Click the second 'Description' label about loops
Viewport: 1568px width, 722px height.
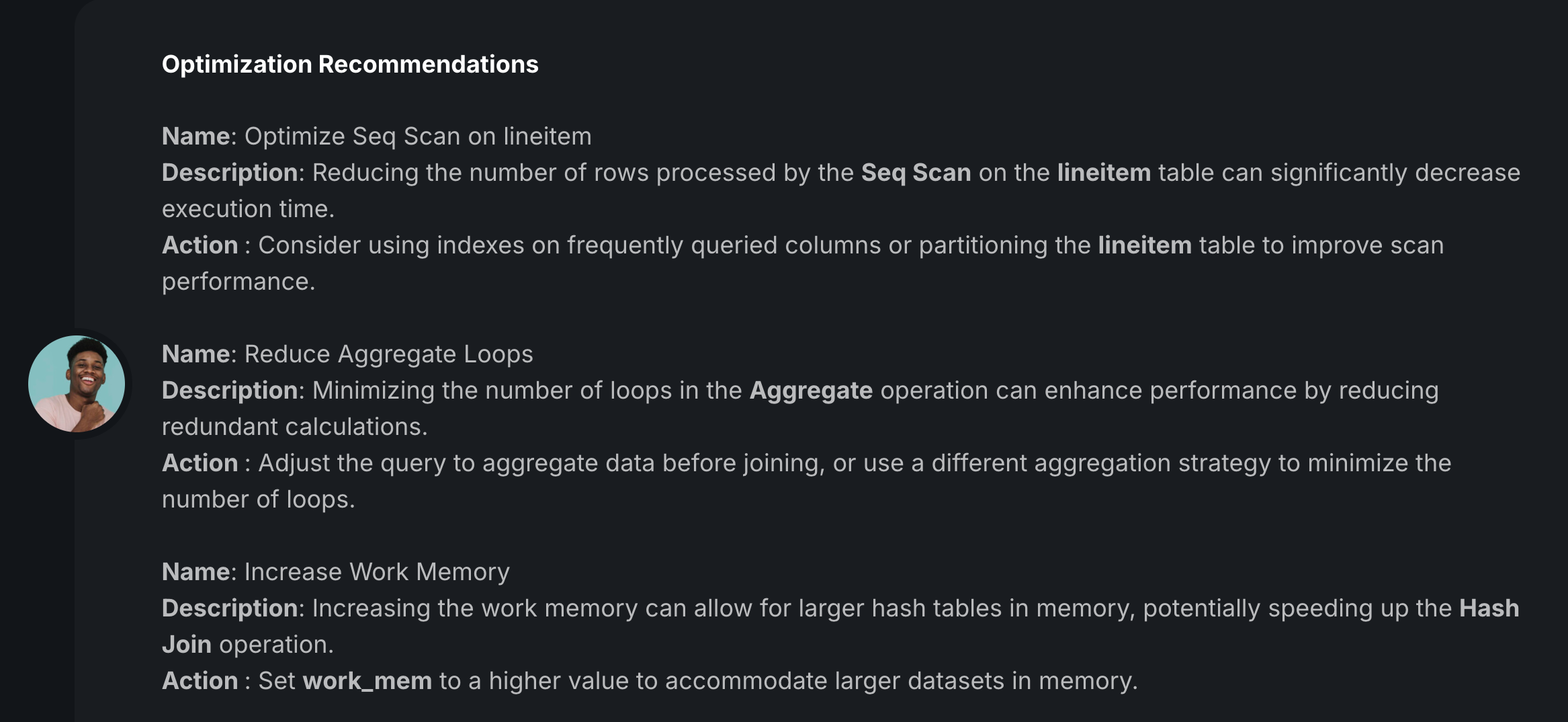click(230, 391)
